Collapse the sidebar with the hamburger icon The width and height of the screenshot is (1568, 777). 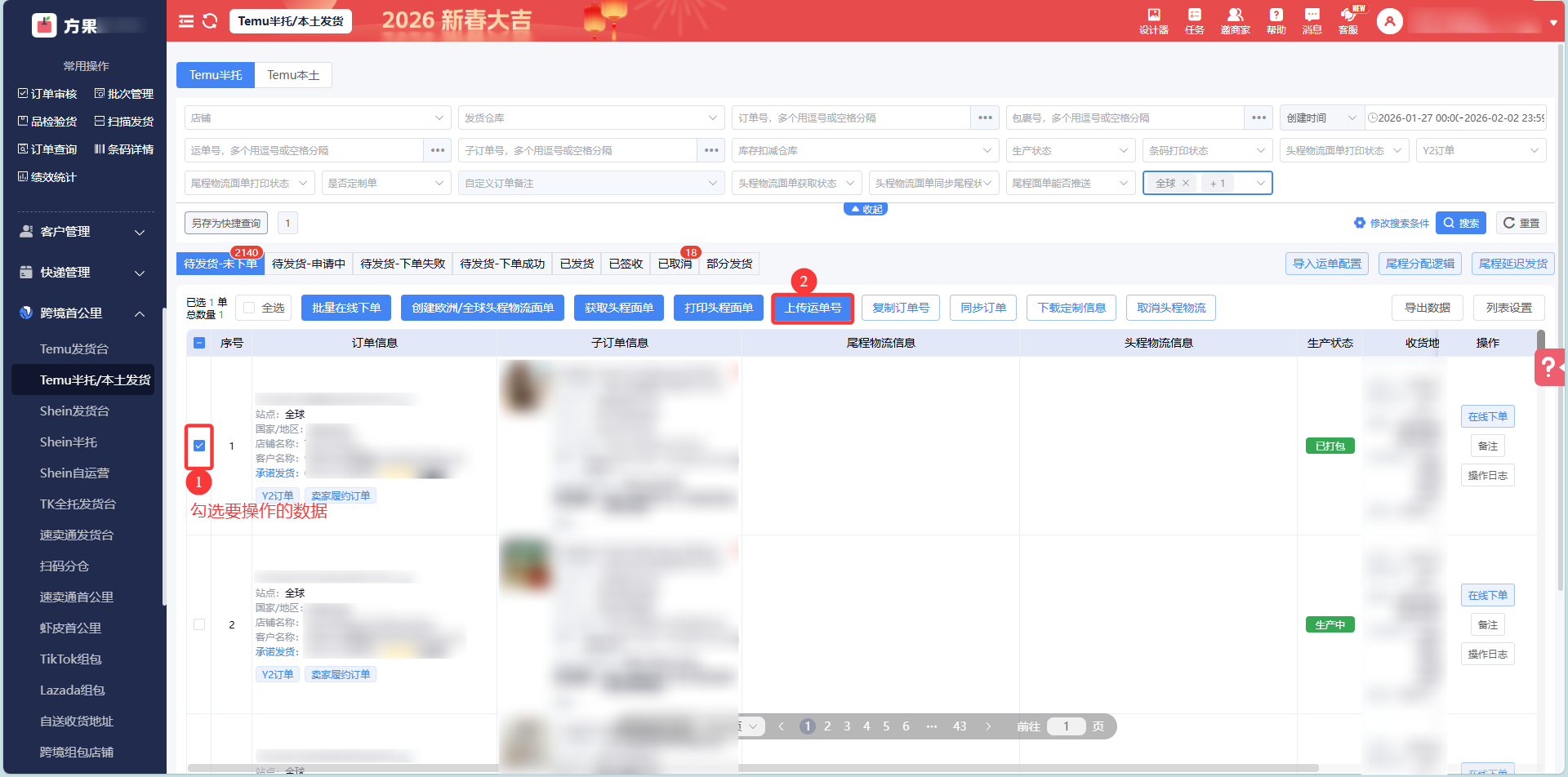click(186, 21)
